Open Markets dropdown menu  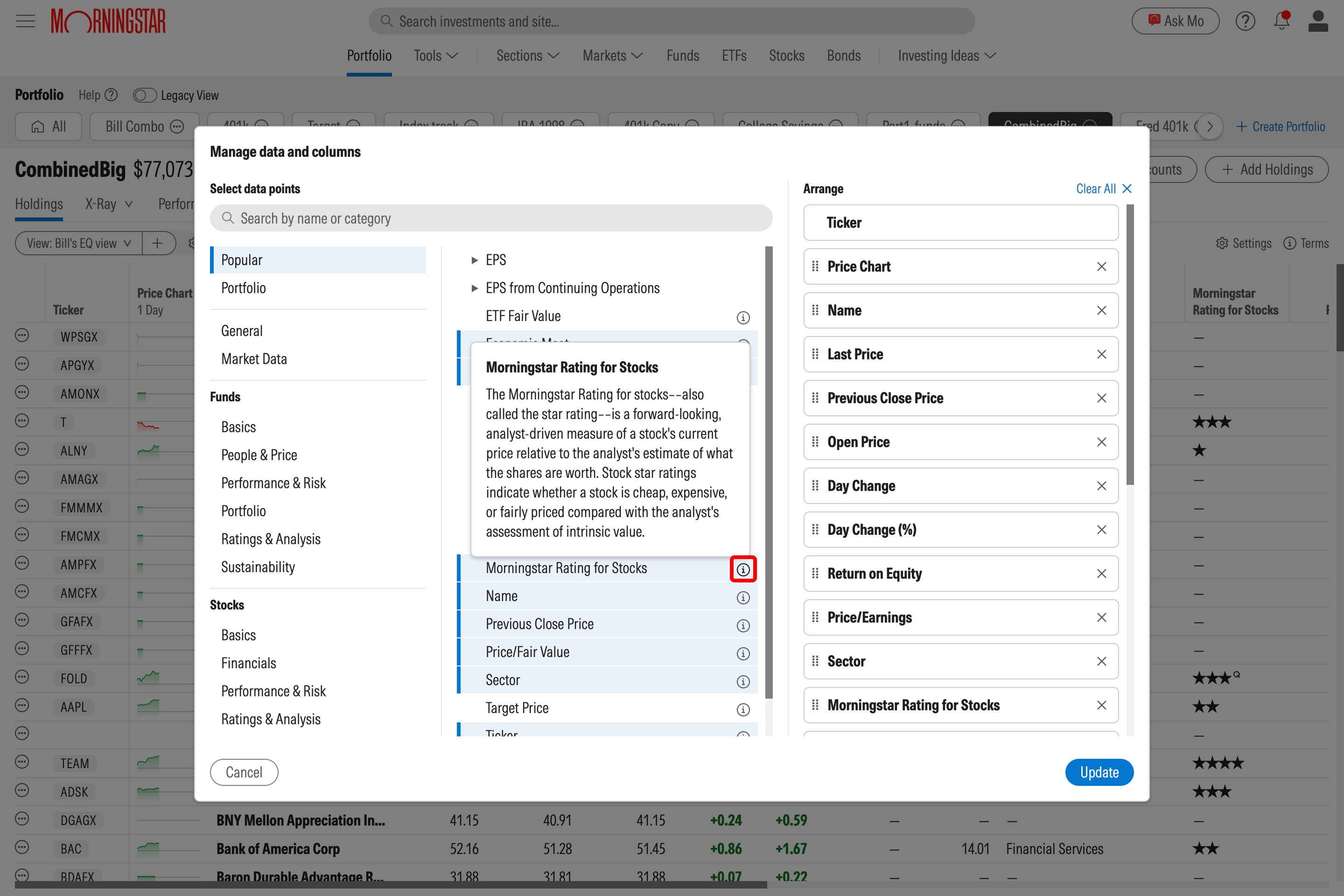pos(613,56)
